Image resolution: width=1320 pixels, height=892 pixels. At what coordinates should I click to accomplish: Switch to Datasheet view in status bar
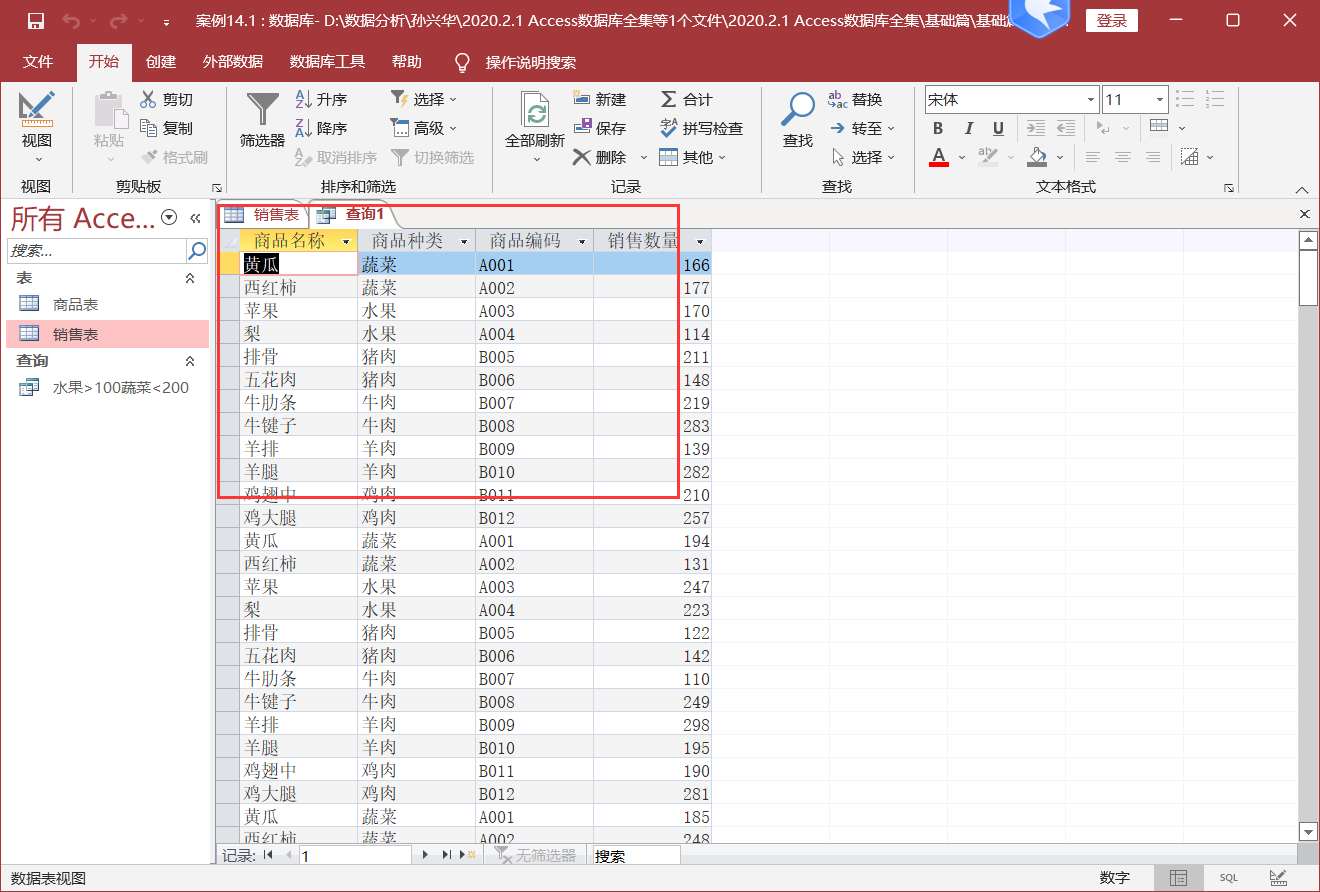(1179, 878)
